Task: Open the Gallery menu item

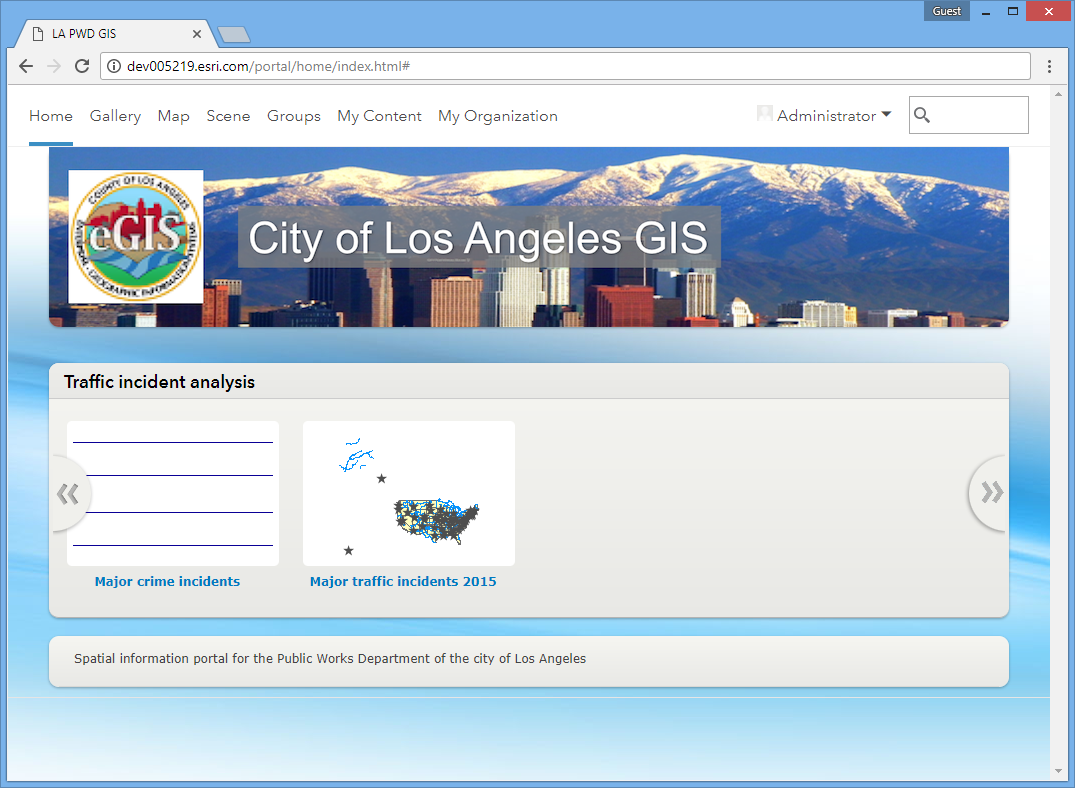Action: (x=115, y=116)
